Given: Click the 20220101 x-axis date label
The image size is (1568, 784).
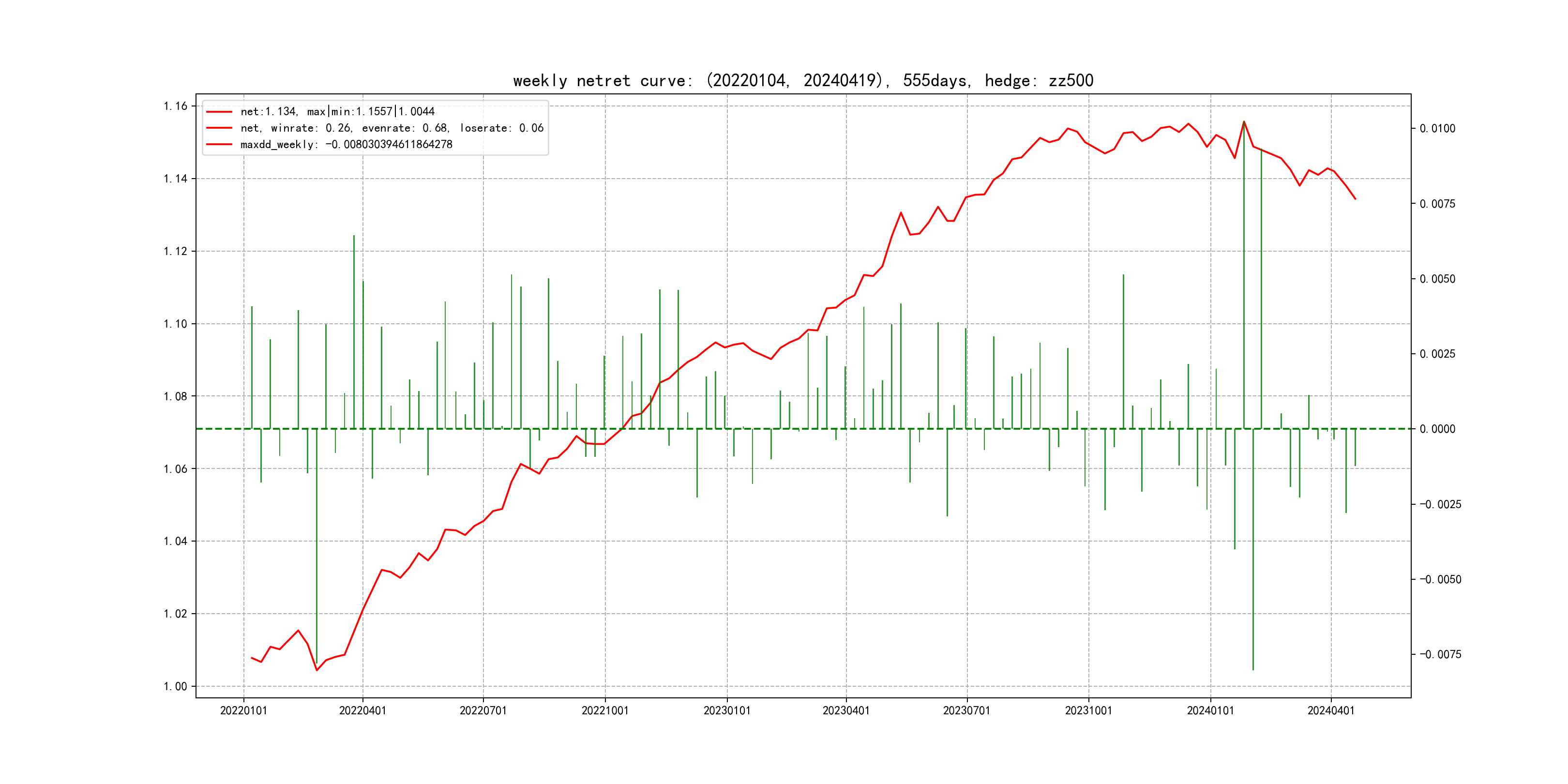Looking at the screenshot, I should click(x=243, y=710).
